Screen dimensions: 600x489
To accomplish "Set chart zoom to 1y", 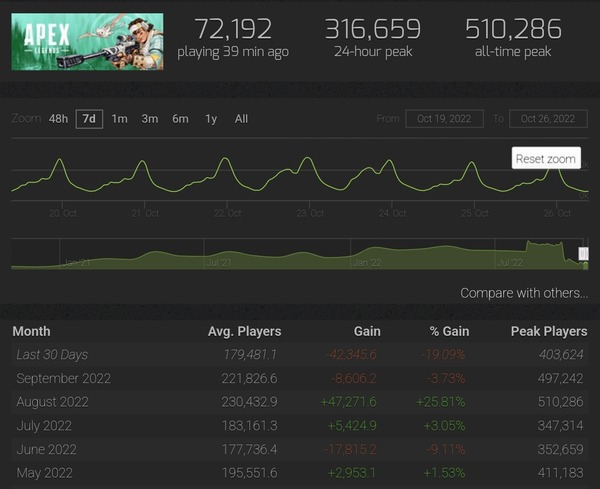I will tap(211, 119).
